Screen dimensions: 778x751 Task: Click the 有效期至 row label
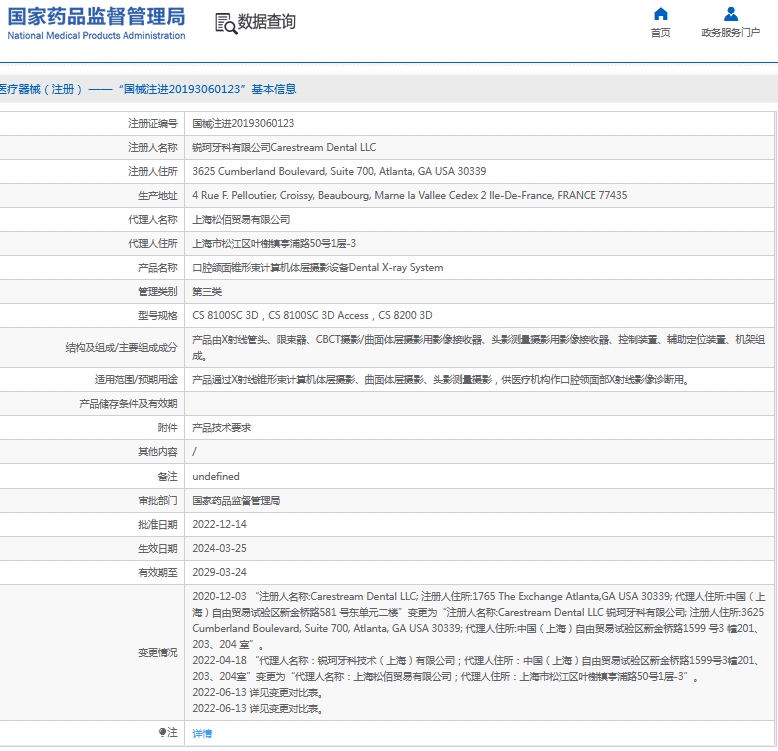tap(157, 572)
